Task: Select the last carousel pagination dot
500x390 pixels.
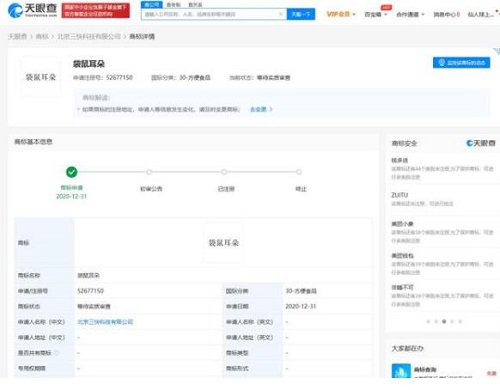Action: pos(460,321)
